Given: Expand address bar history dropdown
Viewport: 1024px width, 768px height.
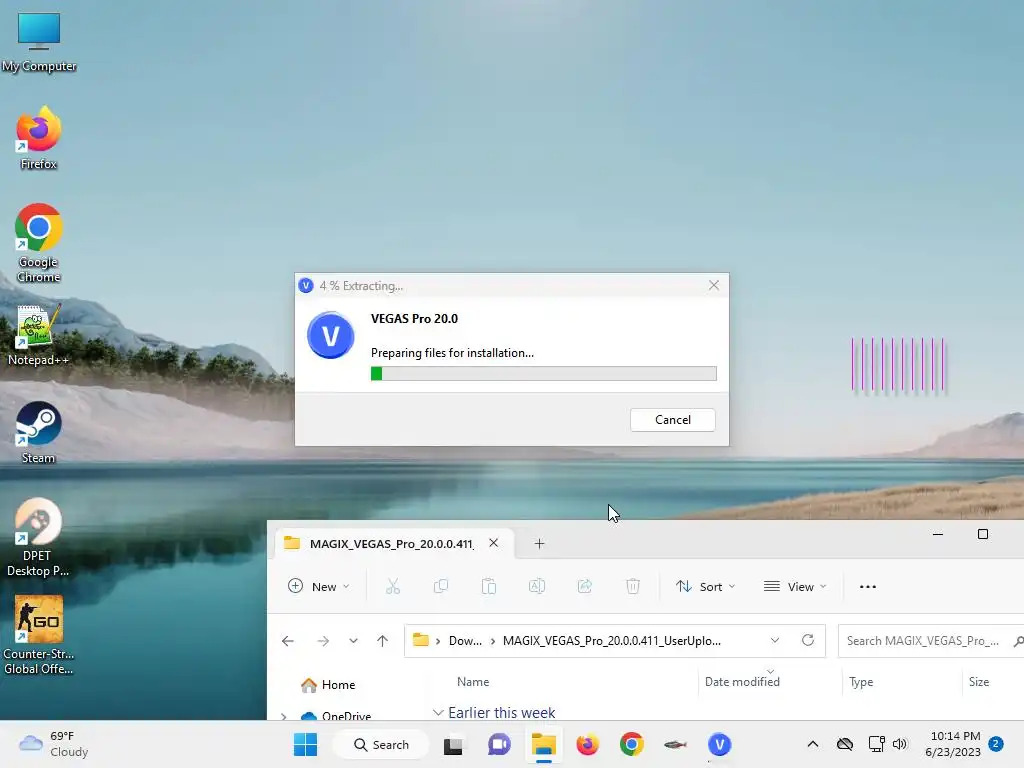Looking at the screenshot, I should [x=775, y=641].
